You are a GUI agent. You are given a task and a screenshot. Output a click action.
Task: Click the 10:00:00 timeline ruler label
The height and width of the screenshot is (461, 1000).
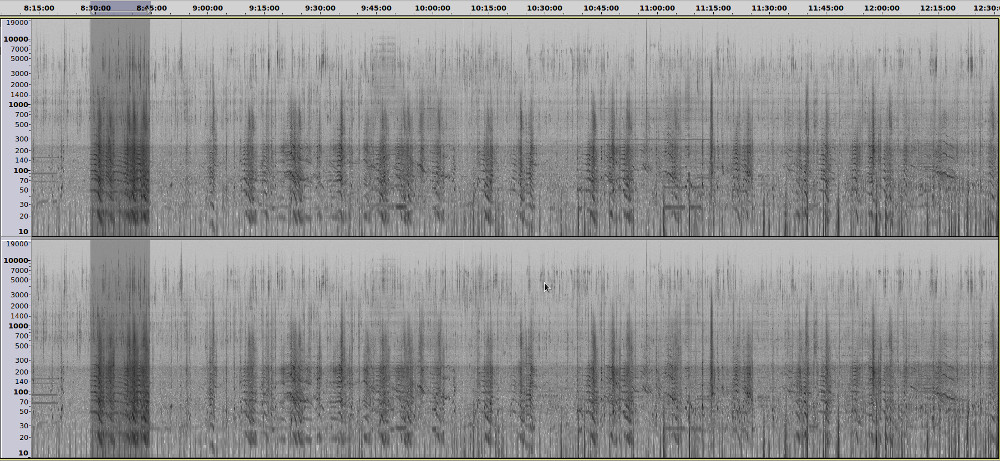click(x=432, y=8)
